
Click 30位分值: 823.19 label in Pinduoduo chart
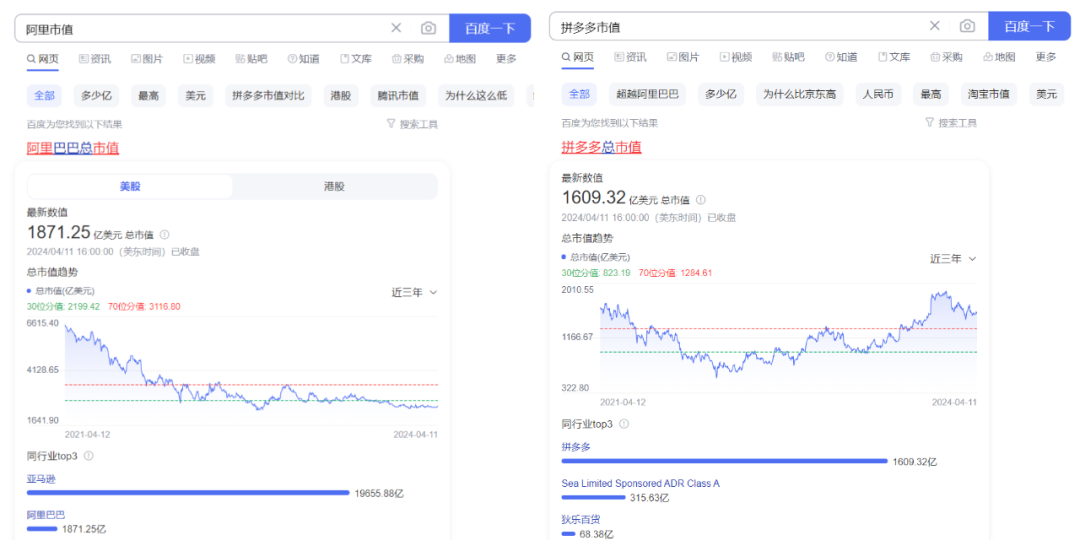596,273
